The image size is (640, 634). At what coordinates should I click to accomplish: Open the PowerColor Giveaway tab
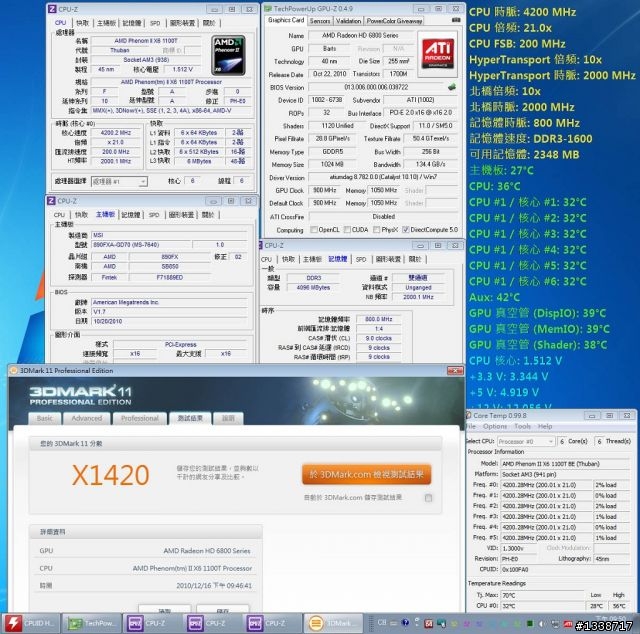(394, 21)
